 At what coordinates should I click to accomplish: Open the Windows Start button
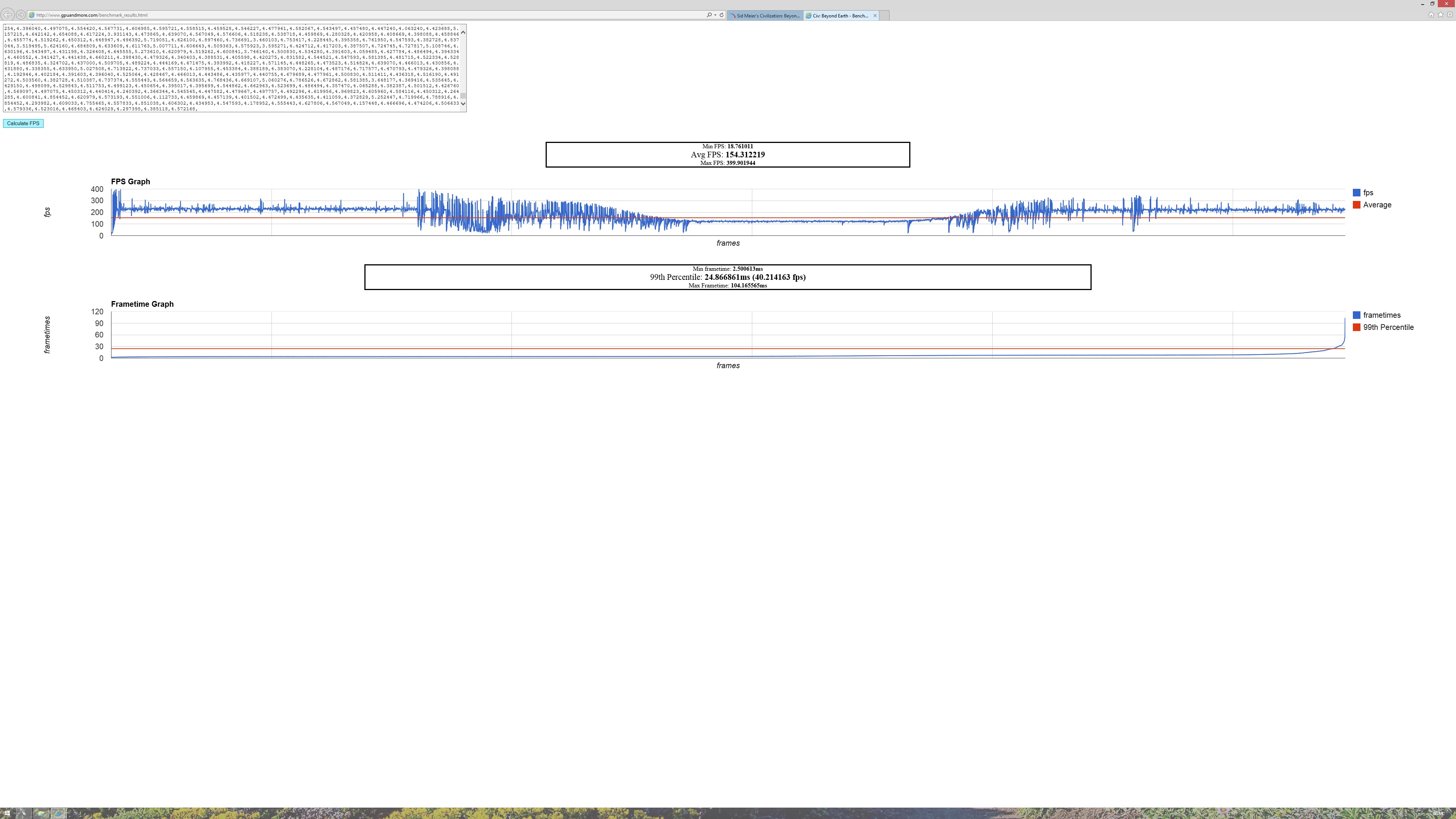(7, 813)
